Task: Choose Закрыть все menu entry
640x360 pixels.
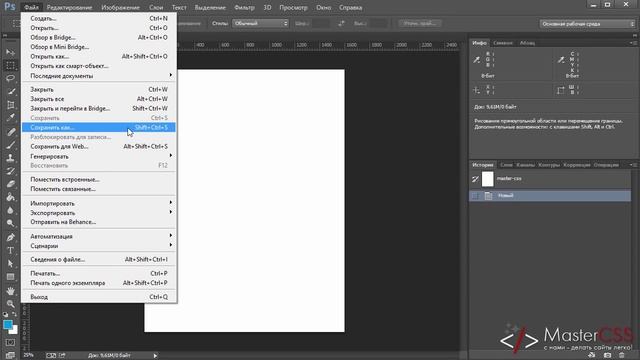Action: (99, 99)
